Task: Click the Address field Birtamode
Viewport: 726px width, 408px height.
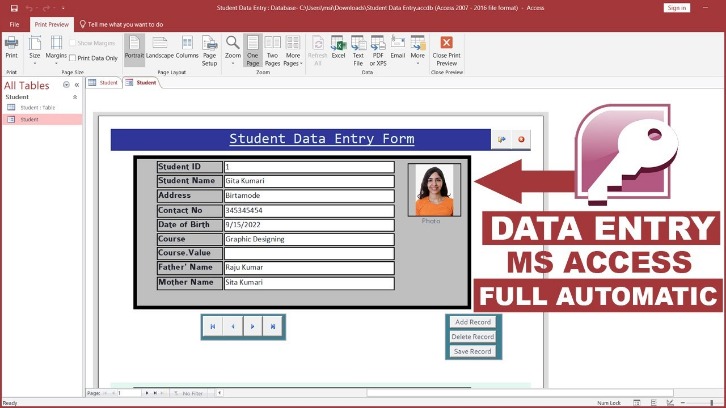Action: click(309, 195)
